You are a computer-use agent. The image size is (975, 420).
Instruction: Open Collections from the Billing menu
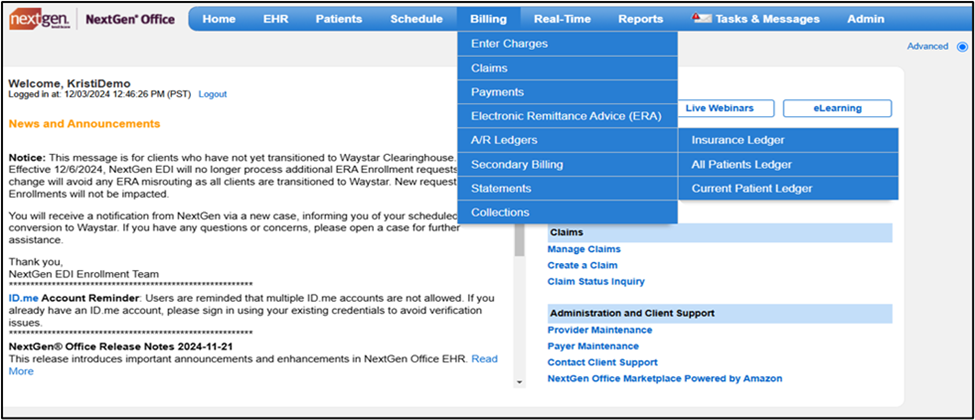coord(567,212)
